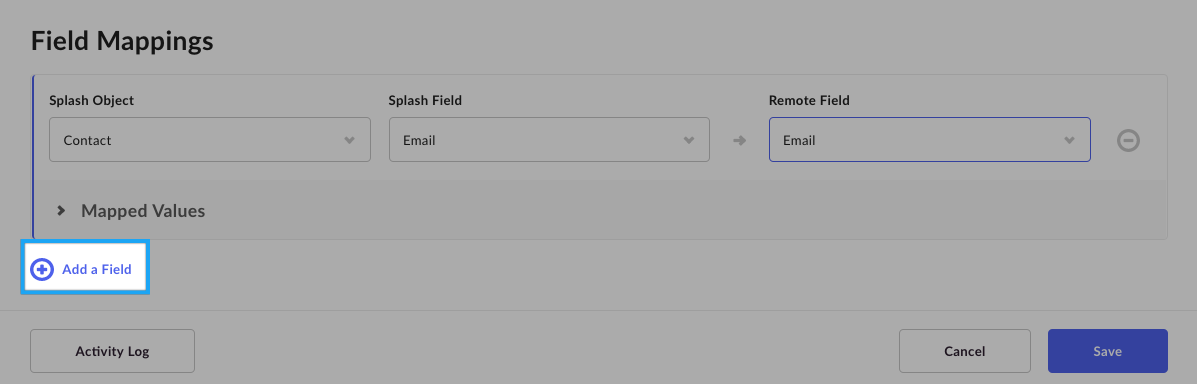Expand the Mapped Values section arrow

pos(61,211)
